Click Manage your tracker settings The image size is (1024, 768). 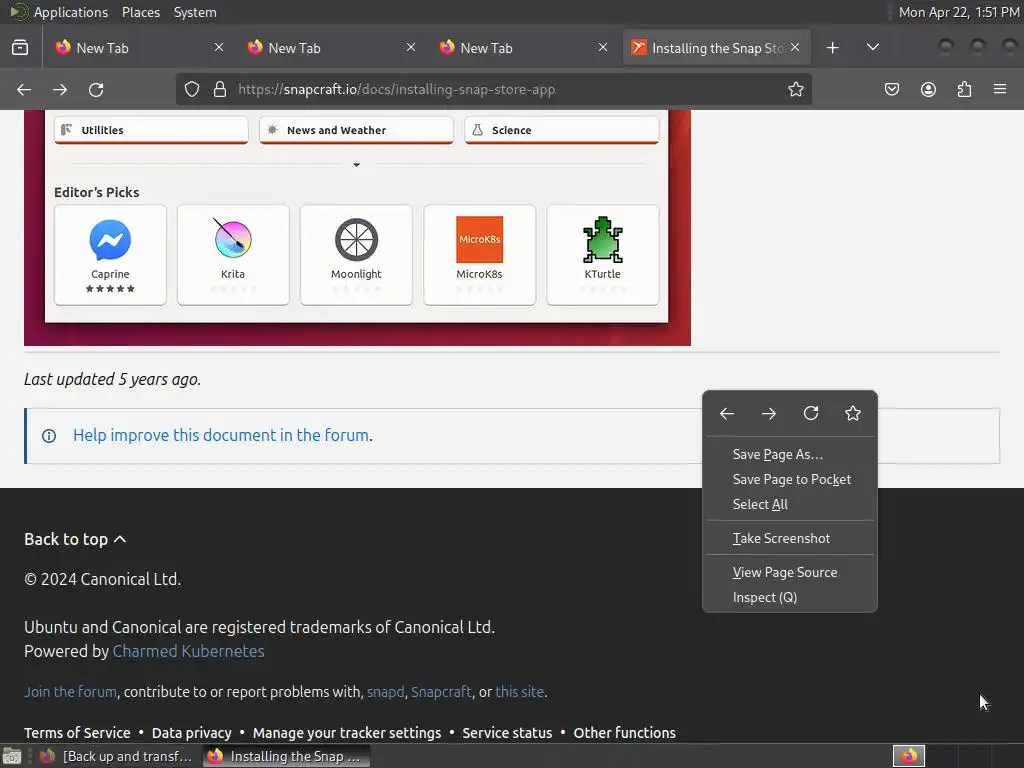point(347,733)
